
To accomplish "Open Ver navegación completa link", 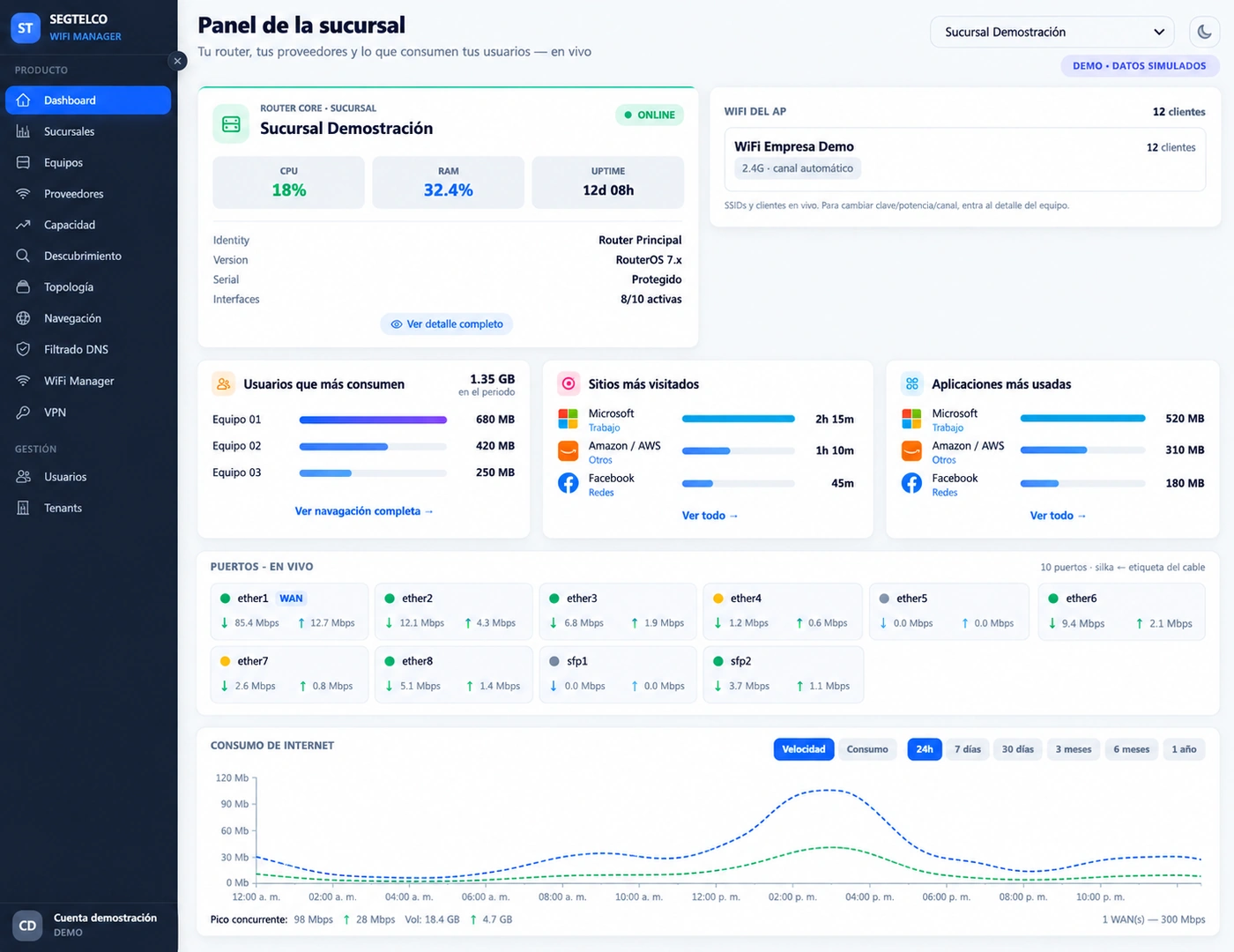I will [364, 511].
